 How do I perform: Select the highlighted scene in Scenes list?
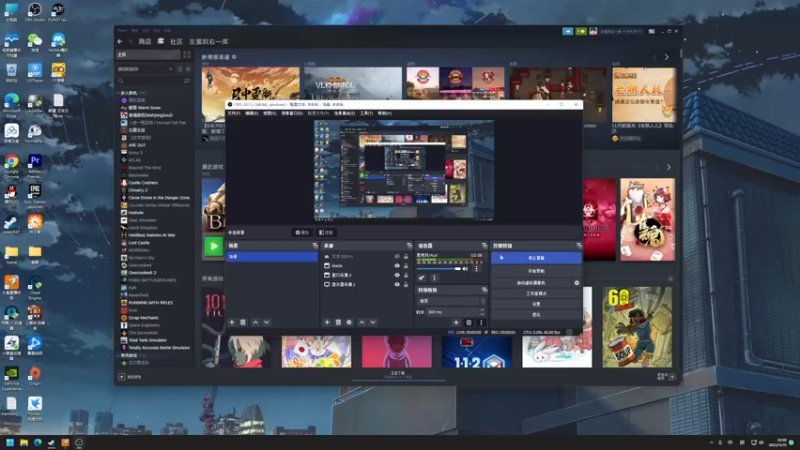click(x=272, y=257)
